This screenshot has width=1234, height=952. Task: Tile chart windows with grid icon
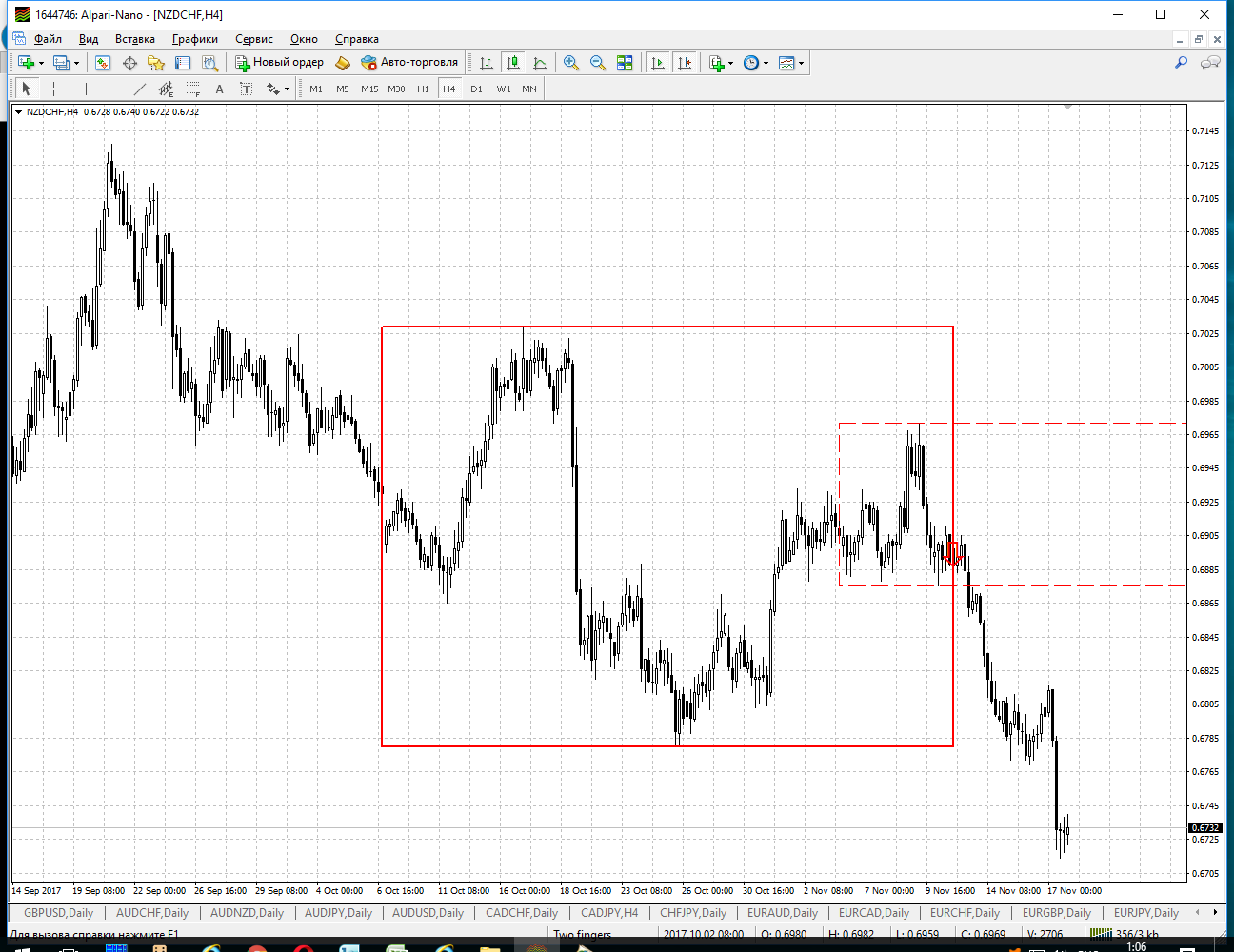click(x=625, y=63)
